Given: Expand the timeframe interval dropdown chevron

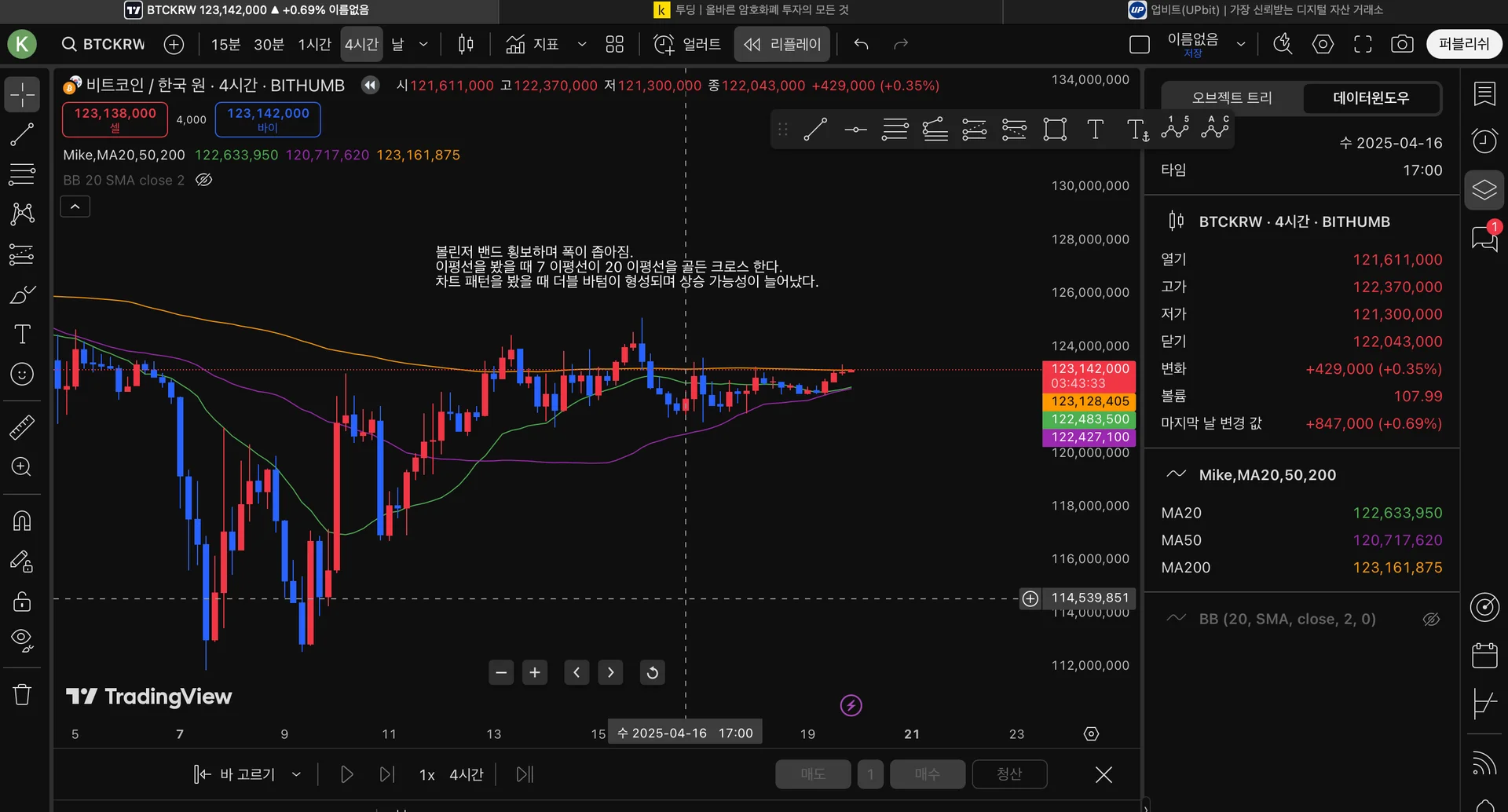Looking at the screenshot, I should [423, 44].
